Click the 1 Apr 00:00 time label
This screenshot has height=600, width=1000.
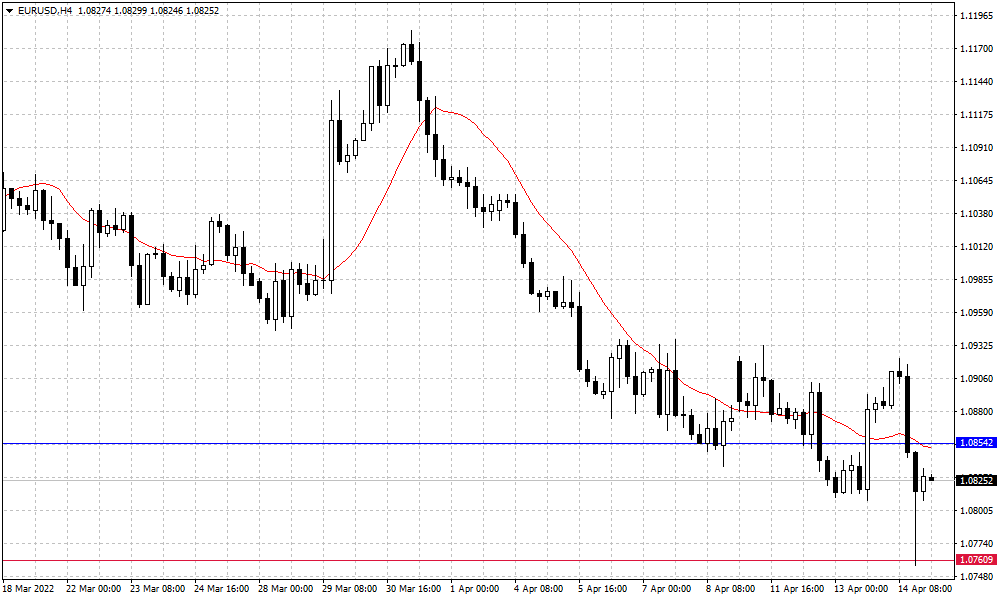[474, 589]
